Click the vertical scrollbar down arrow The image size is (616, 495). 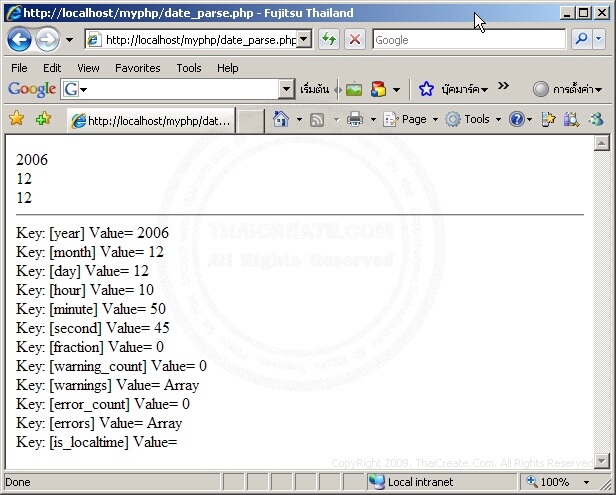click(601, 460)
